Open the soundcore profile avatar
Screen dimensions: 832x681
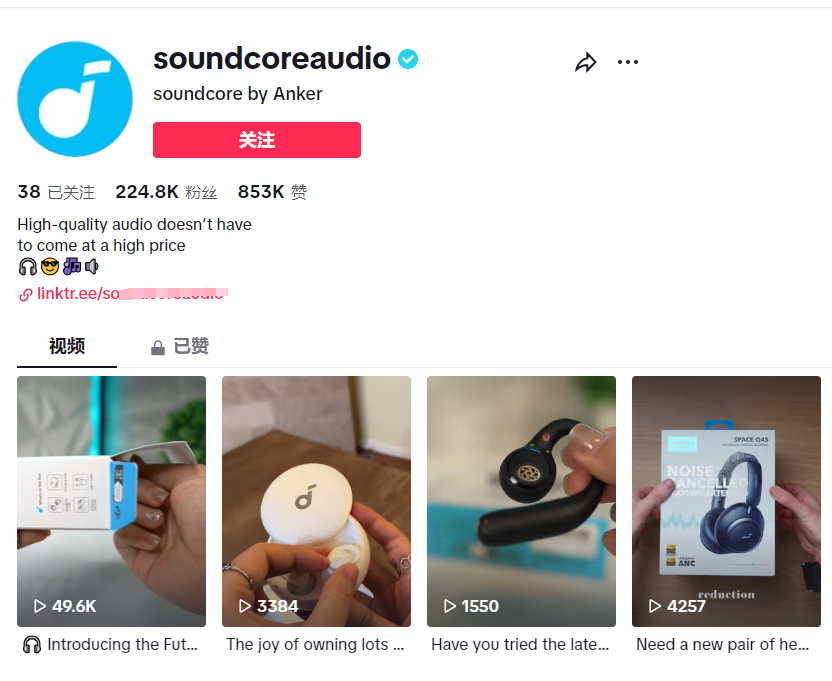[x=75, y=99]
